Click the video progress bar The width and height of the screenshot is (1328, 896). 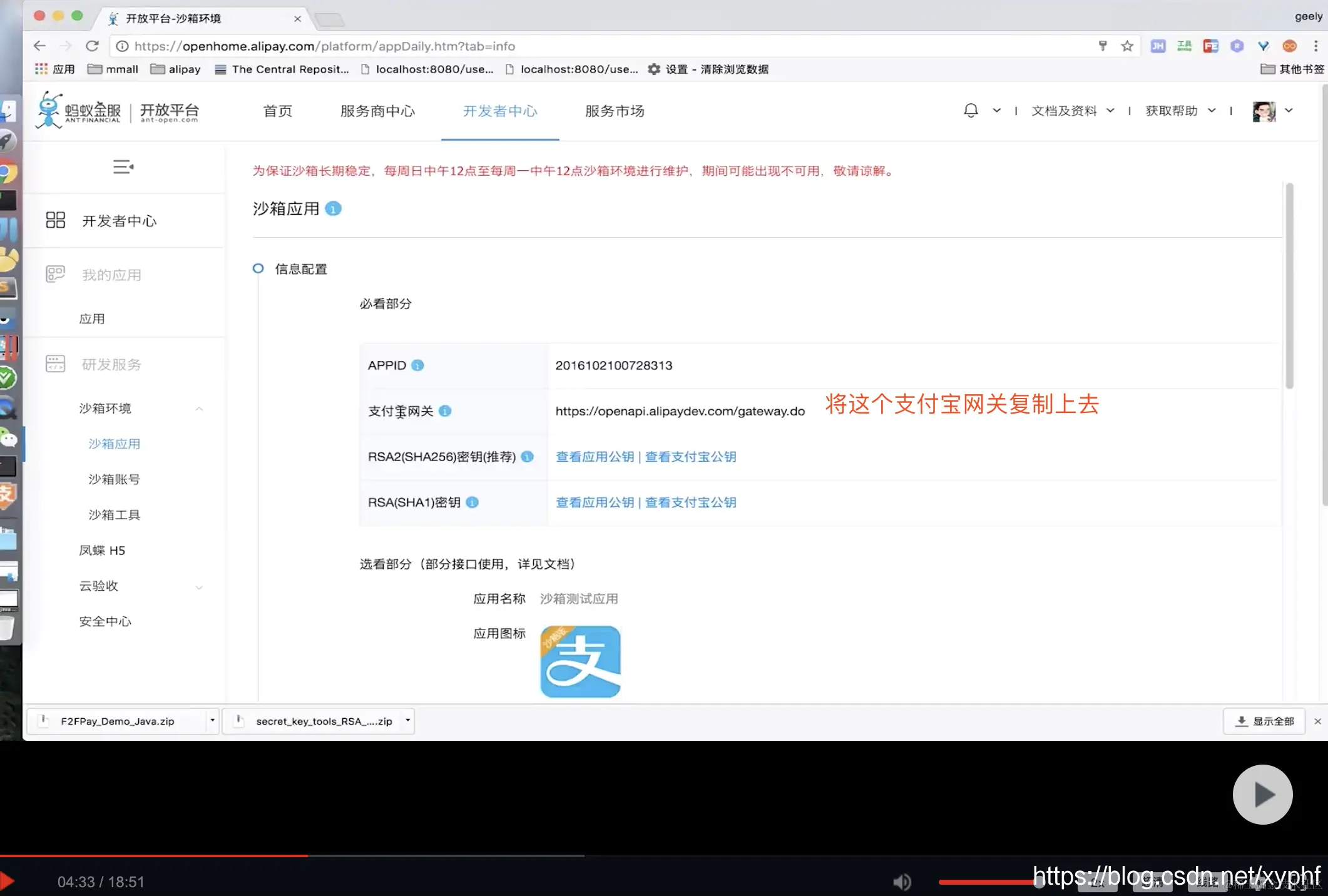coord(438,855)
